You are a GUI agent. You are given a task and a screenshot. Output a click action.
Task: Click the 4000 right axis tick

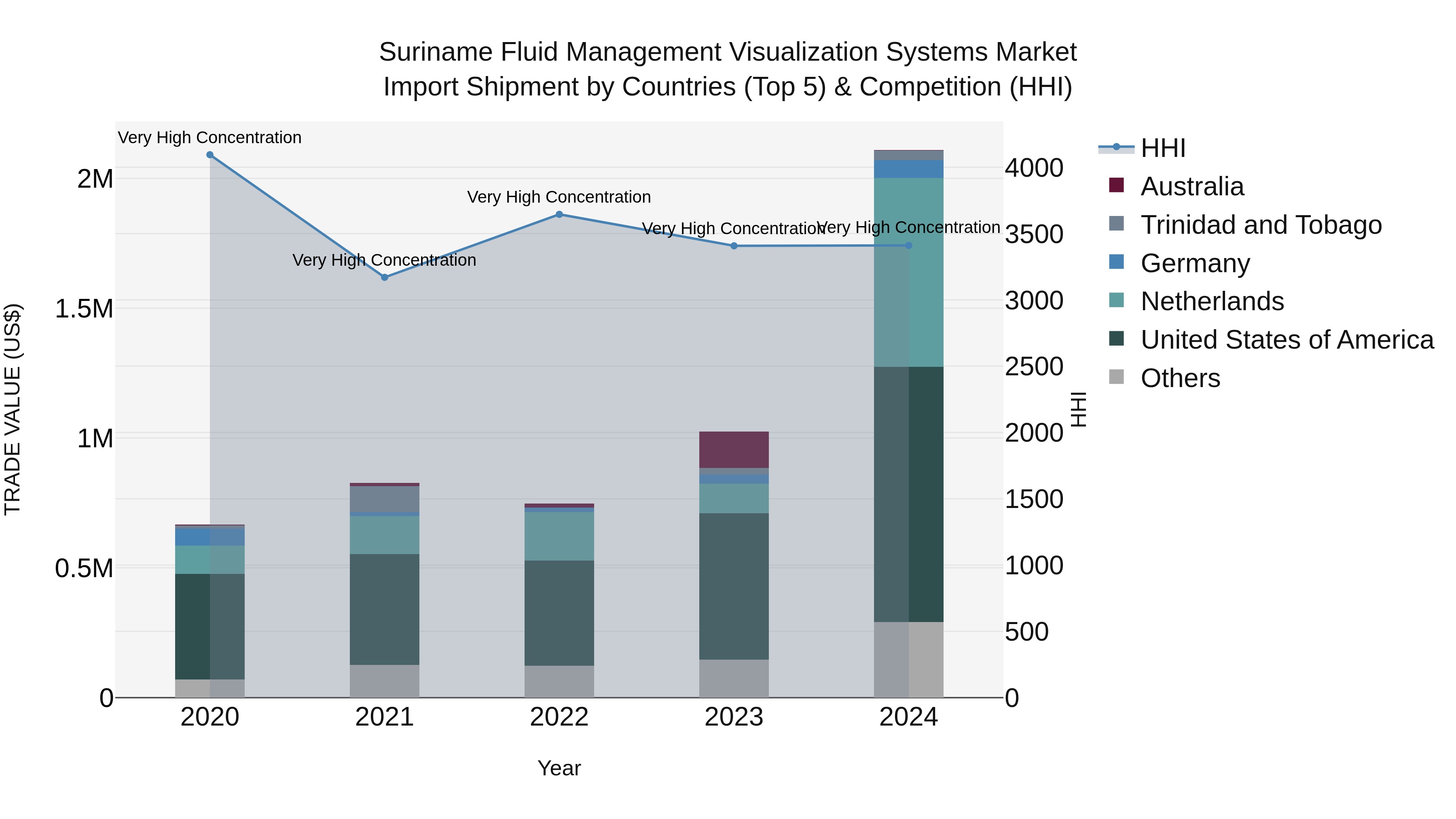[x=1034, y=168]
